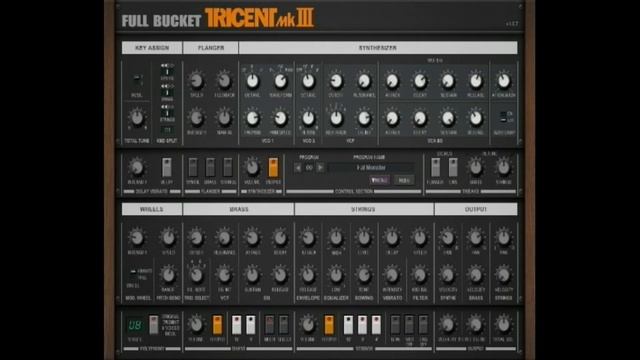The image size is (640, 360).
Task: Click the Brass Volume knob
Action: [x=196, y=325]
